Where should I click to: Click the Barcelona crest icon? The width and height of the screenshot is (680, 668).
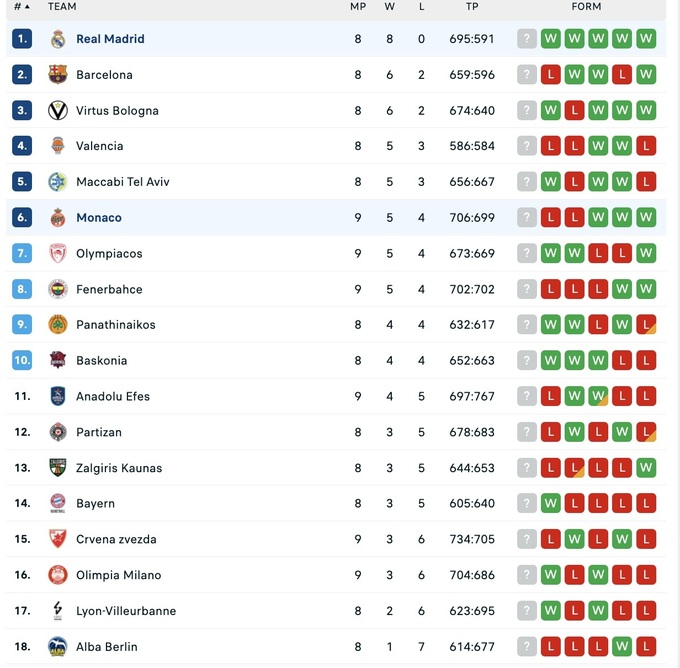(58, 75)
